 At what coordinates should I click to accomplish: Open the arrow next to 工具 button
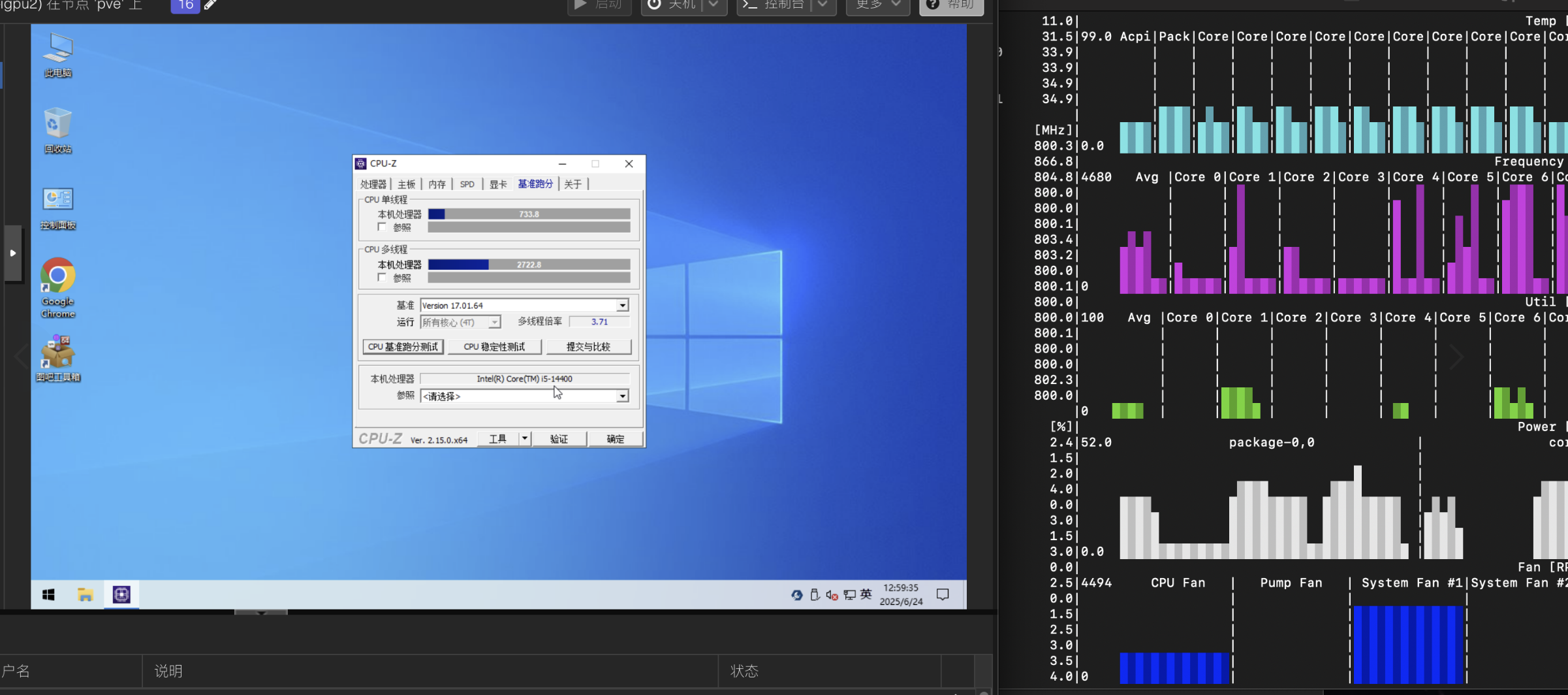524,439
